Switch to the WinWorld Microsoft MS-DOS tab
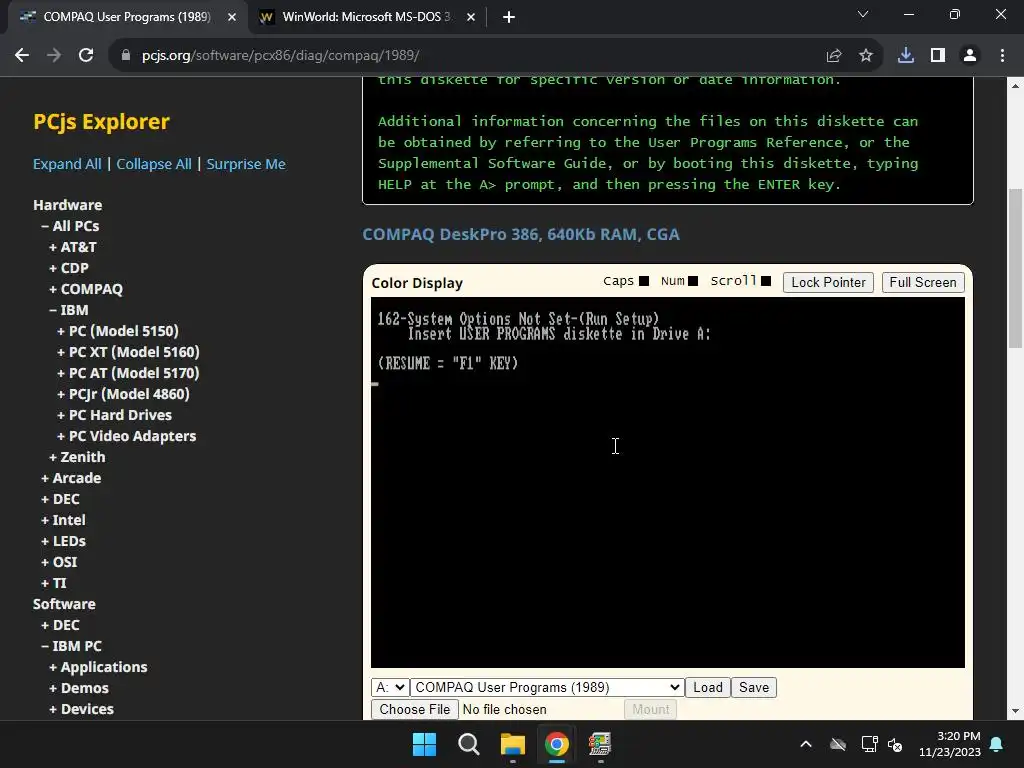 click(366, 17)
